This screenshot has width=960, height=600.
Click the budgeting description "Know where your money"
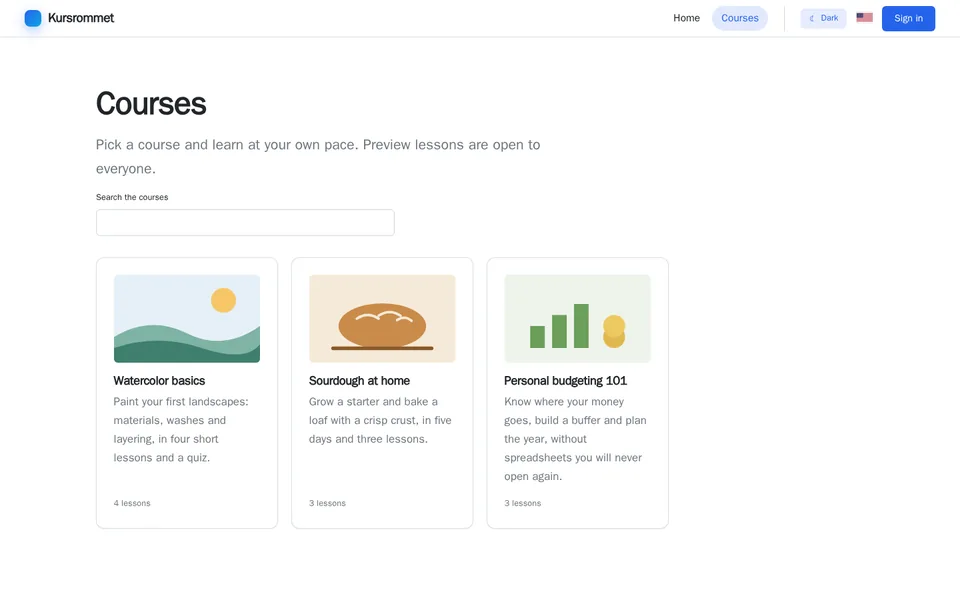point(576,439)
